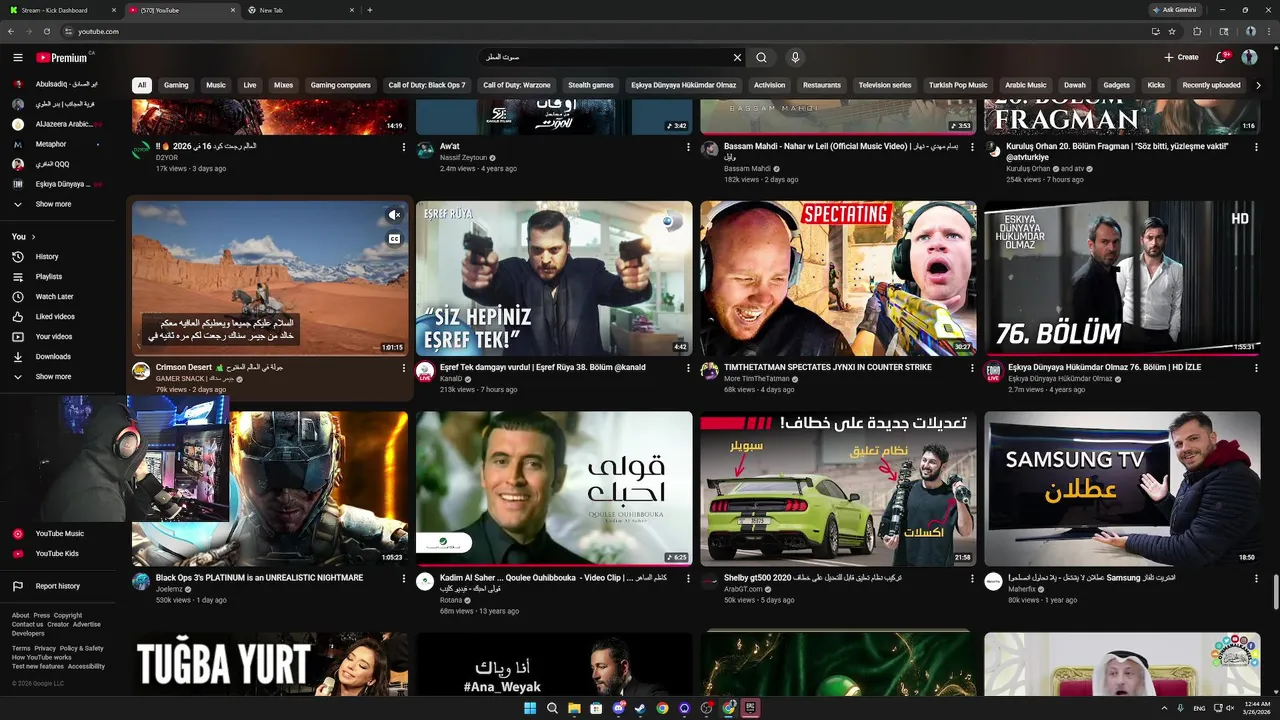Show more filter chips with right arrow
Screen dimensions: 1280x720
(1258, 85)
